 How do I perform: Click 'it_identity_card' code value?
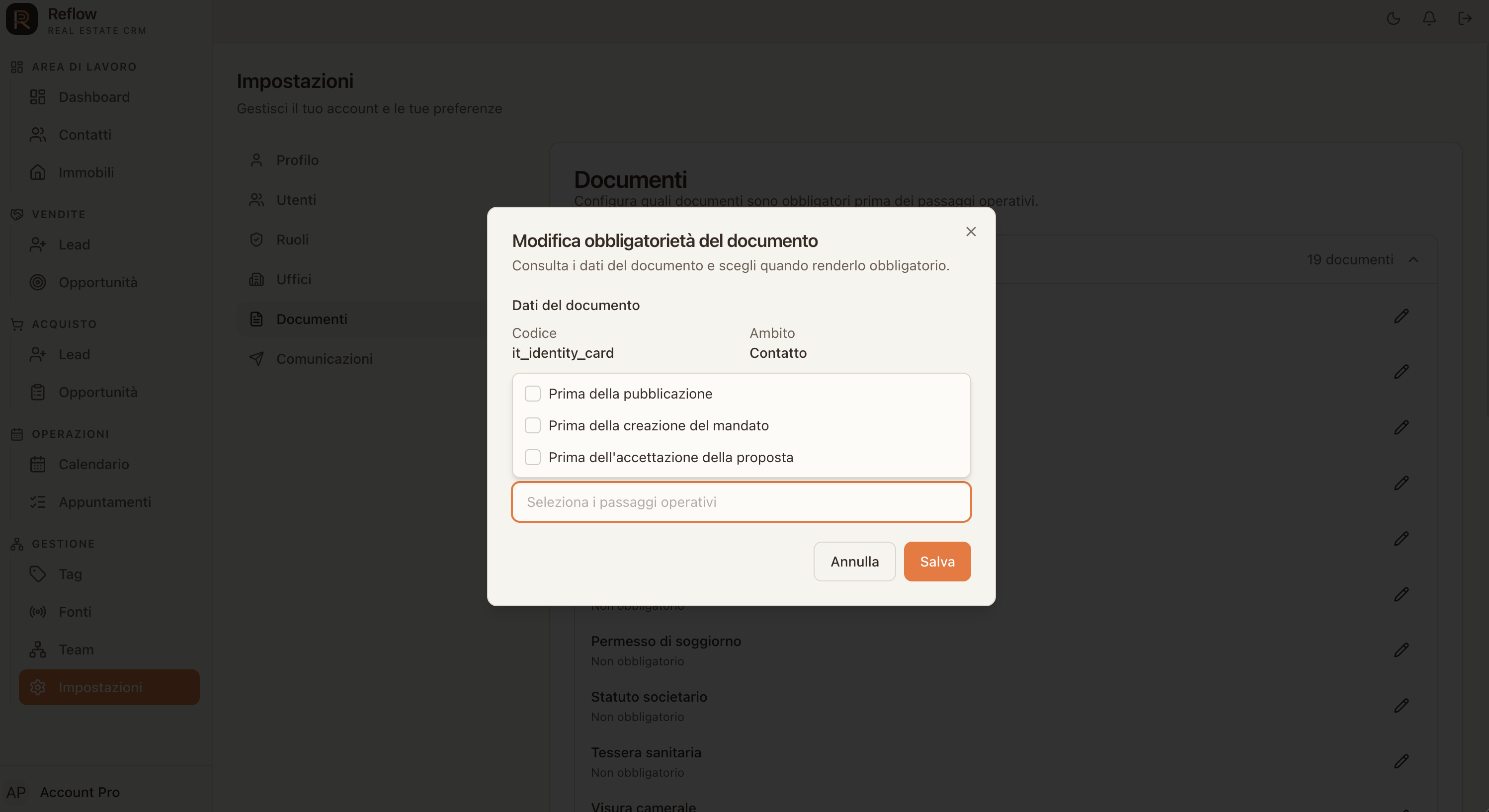(563, 352)
